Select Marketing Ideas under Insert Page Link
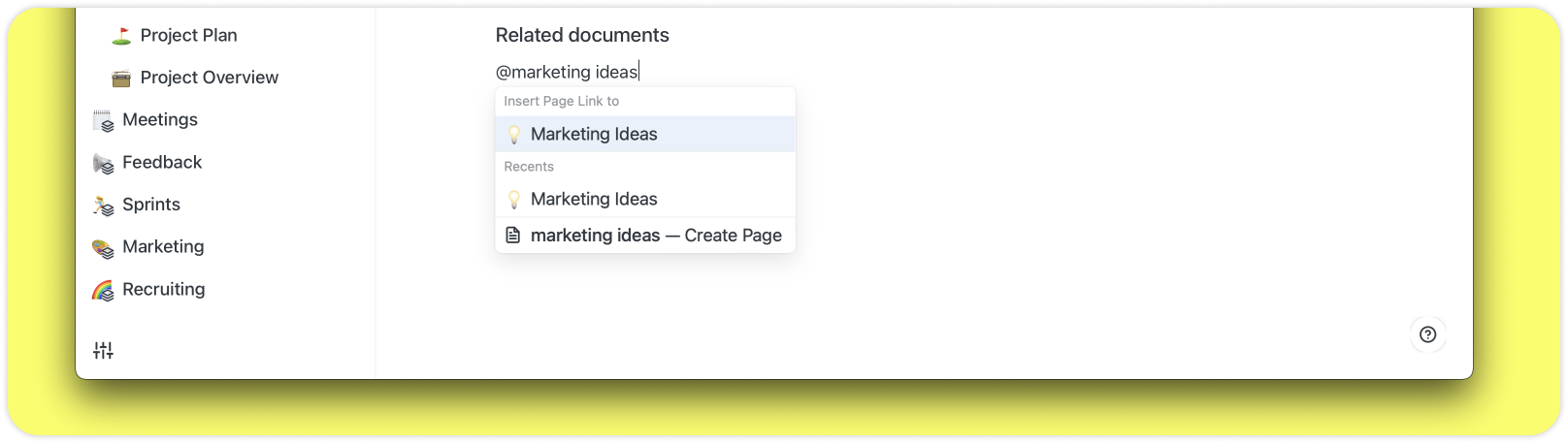 point(594,135)
